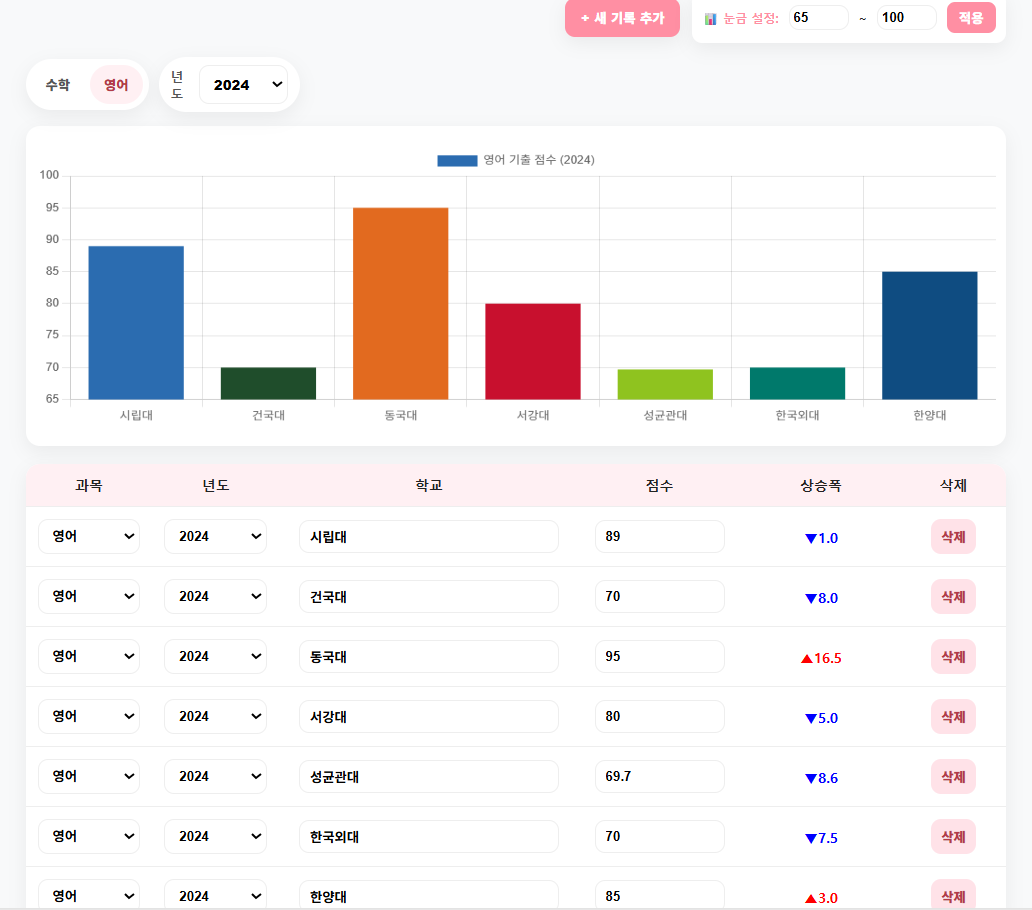Screen dimensions: 1032x910
Task: Click the 적용 button for scale settings
Action: [x=970, y=18]
